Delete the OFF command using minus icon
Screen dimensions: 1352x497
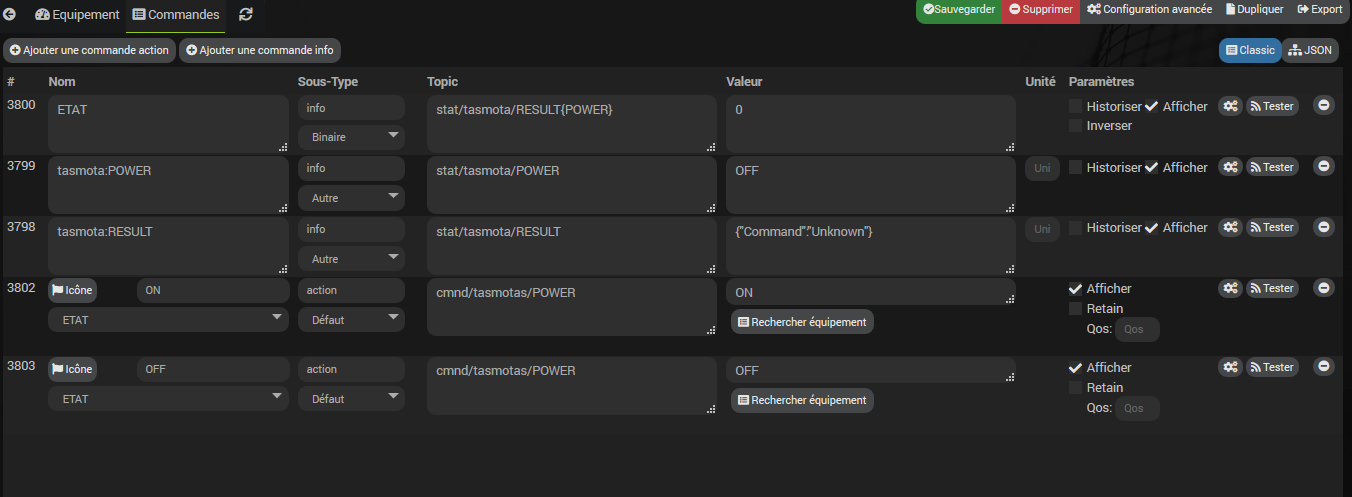[x=1323, y=367]
